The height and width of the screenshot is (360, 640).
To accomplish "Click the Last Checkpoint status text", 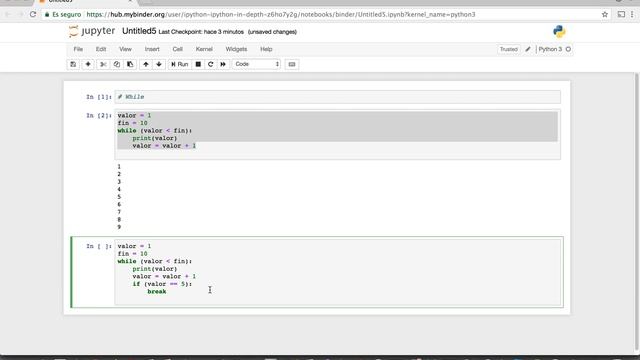I will (201, 32).
